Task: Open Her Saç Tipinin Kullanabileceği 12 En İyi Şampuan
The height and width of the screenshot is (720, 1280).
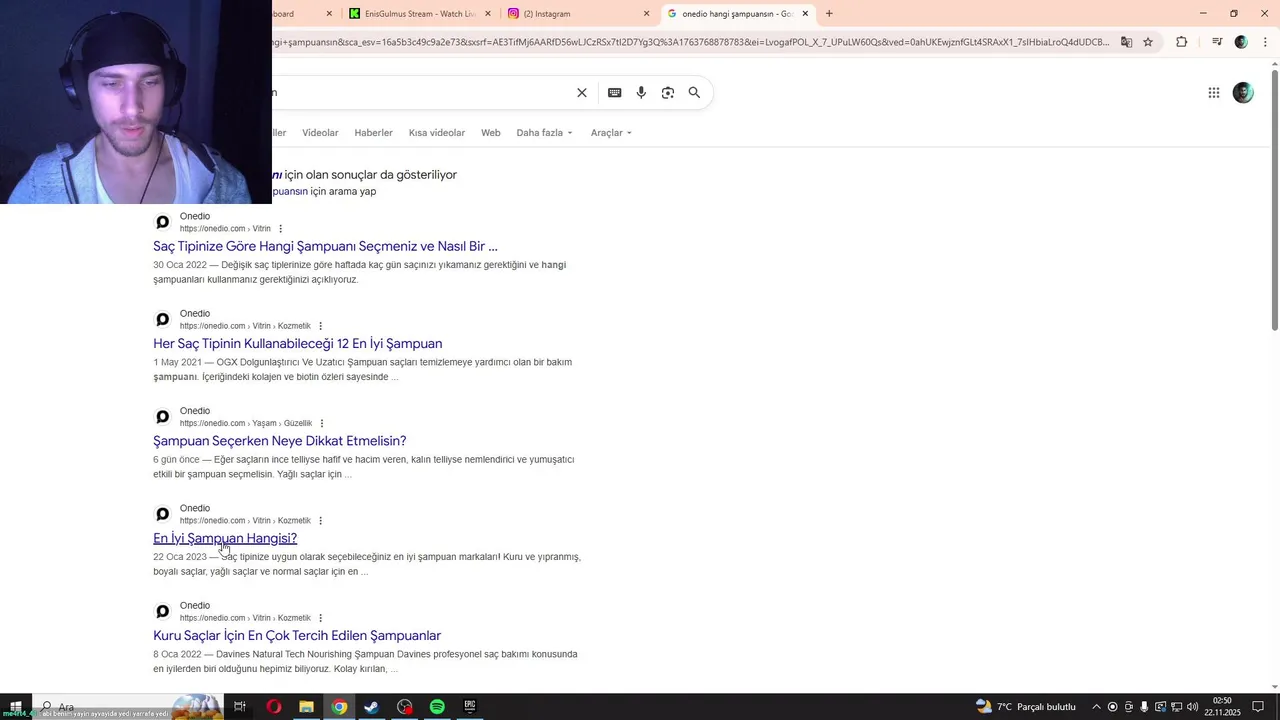Action: 297,344
